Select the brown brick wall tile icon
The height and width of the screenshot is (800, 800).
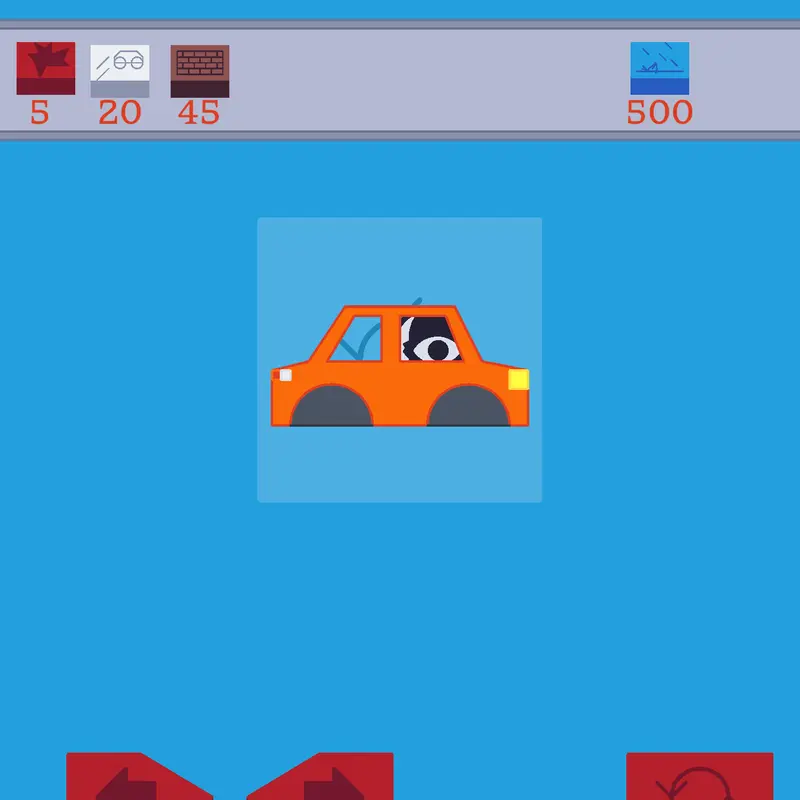click(200, 71)
